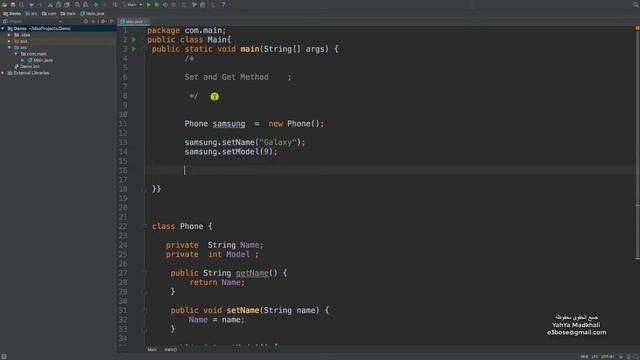Click the Main breadcrumb at editor bottom
Screen dimensions: 640x360
click(152, 350)
